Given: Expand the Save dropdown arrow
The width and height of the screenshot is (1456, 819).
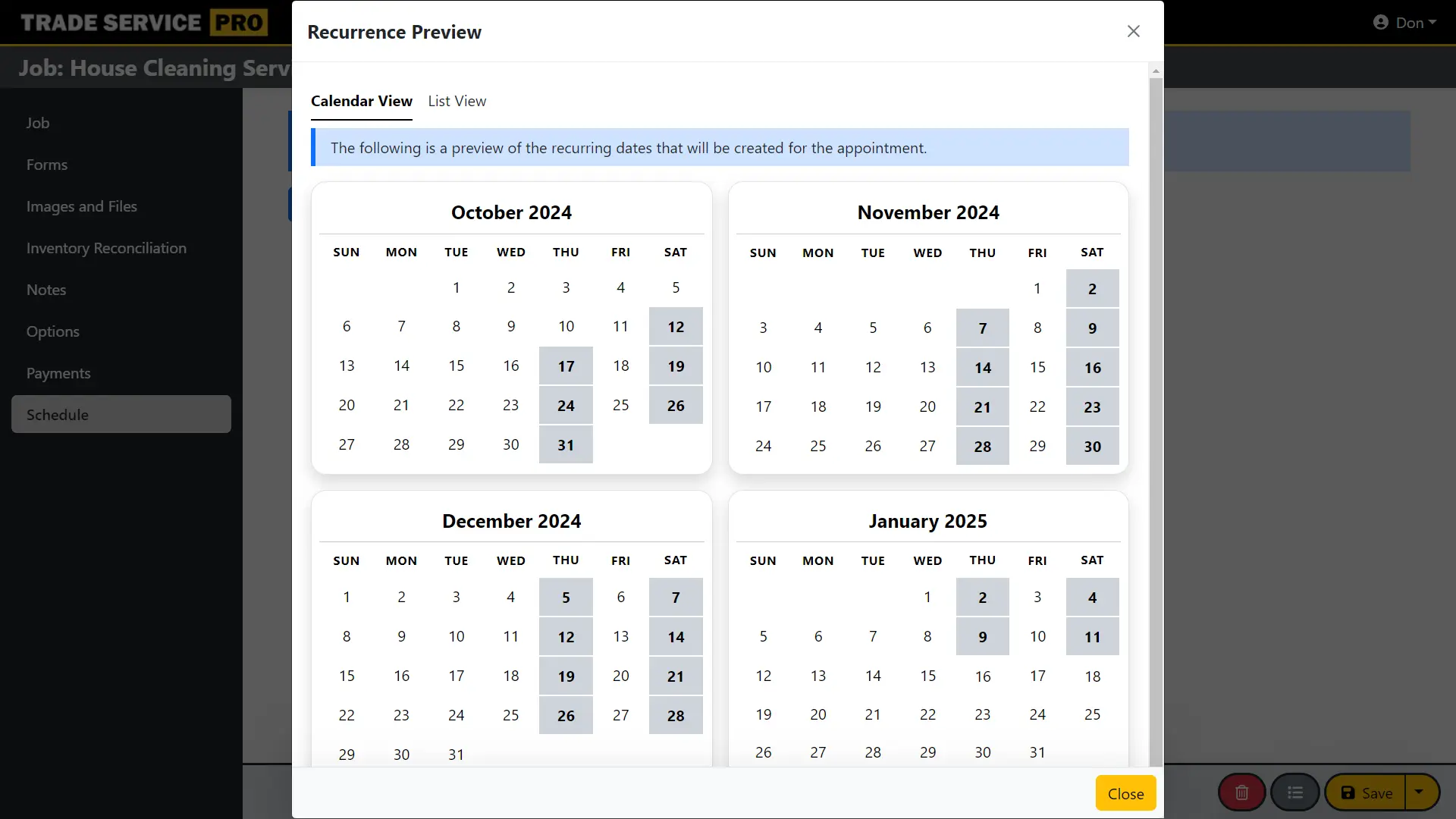Looking at the screenshot, I should [1420, 792].
